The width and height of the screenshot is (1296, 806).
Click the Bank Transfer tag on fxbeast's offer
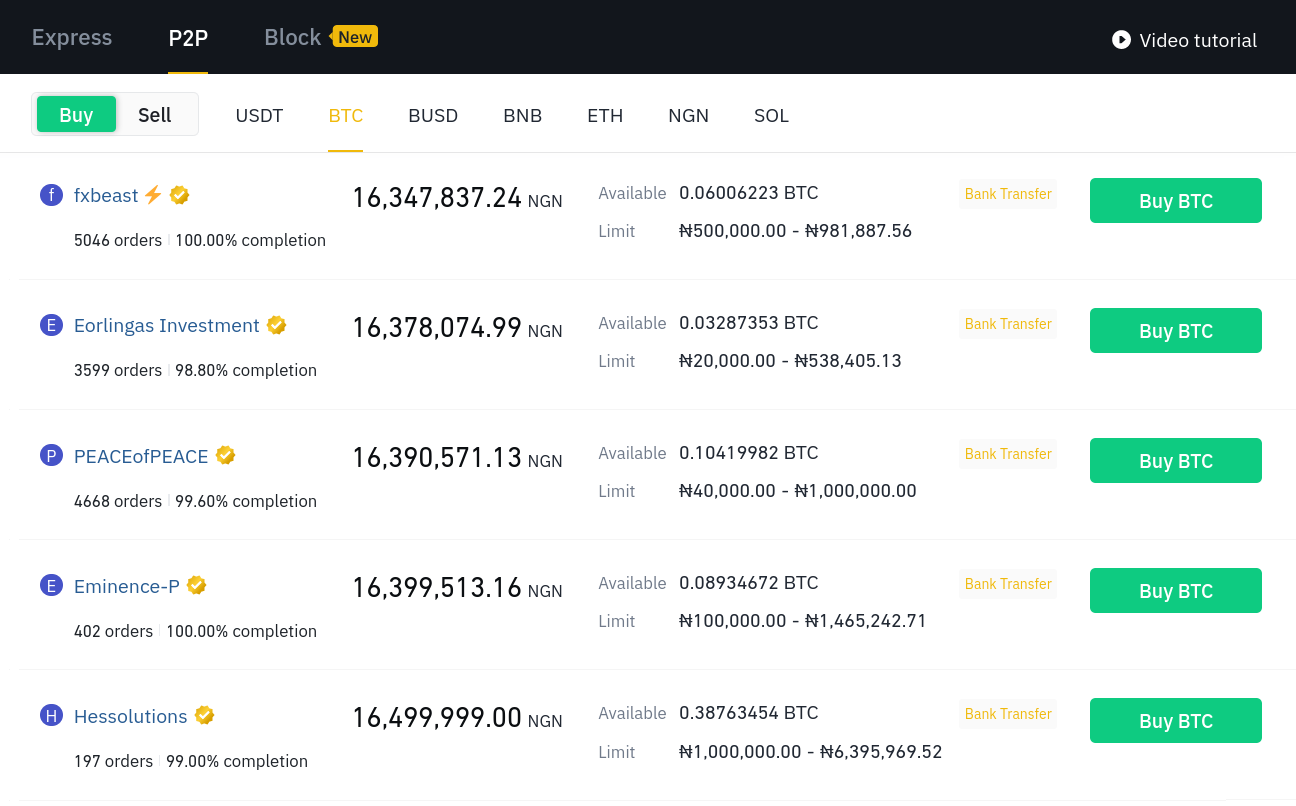[x=1008, y=194]
